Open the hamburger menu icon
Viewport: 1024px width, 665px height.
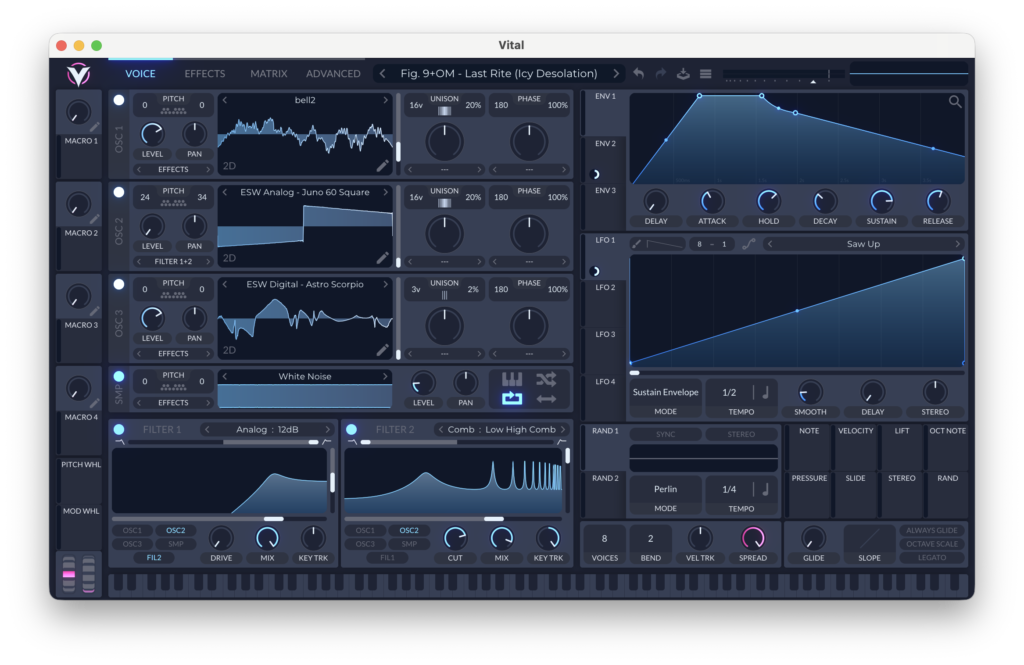[x=706, y=74]
